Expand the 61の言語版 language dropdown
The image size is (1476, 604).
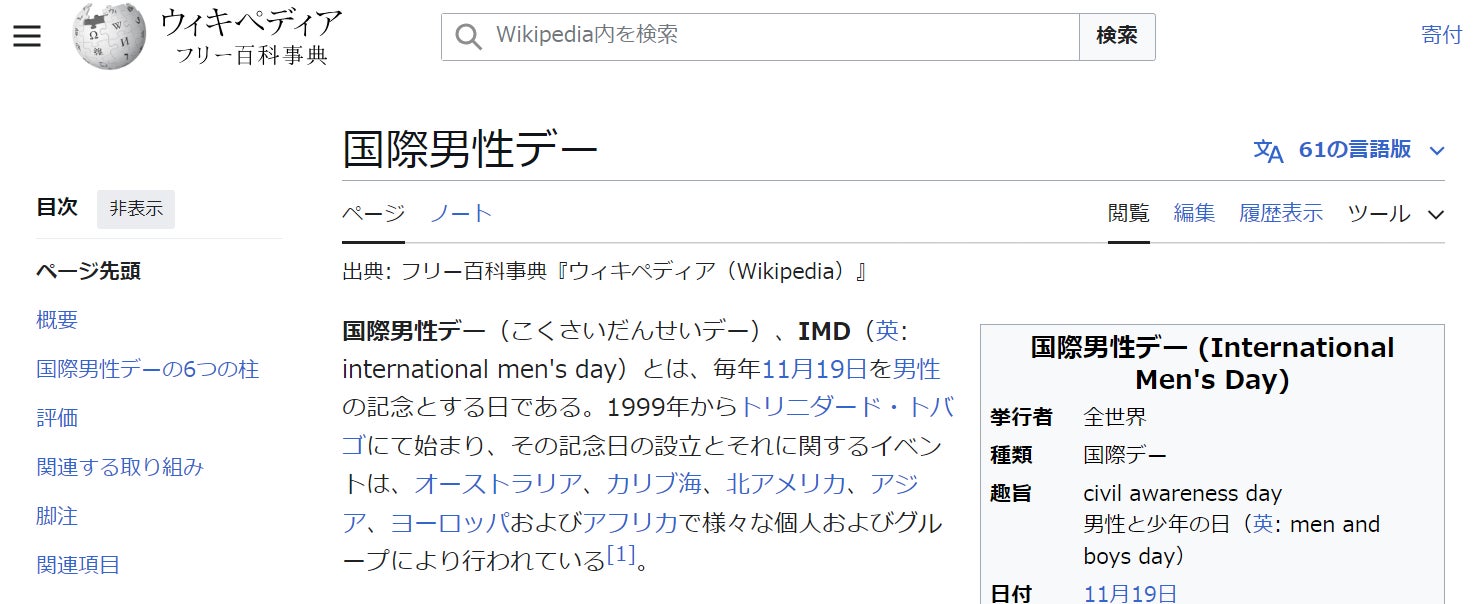1437,150
